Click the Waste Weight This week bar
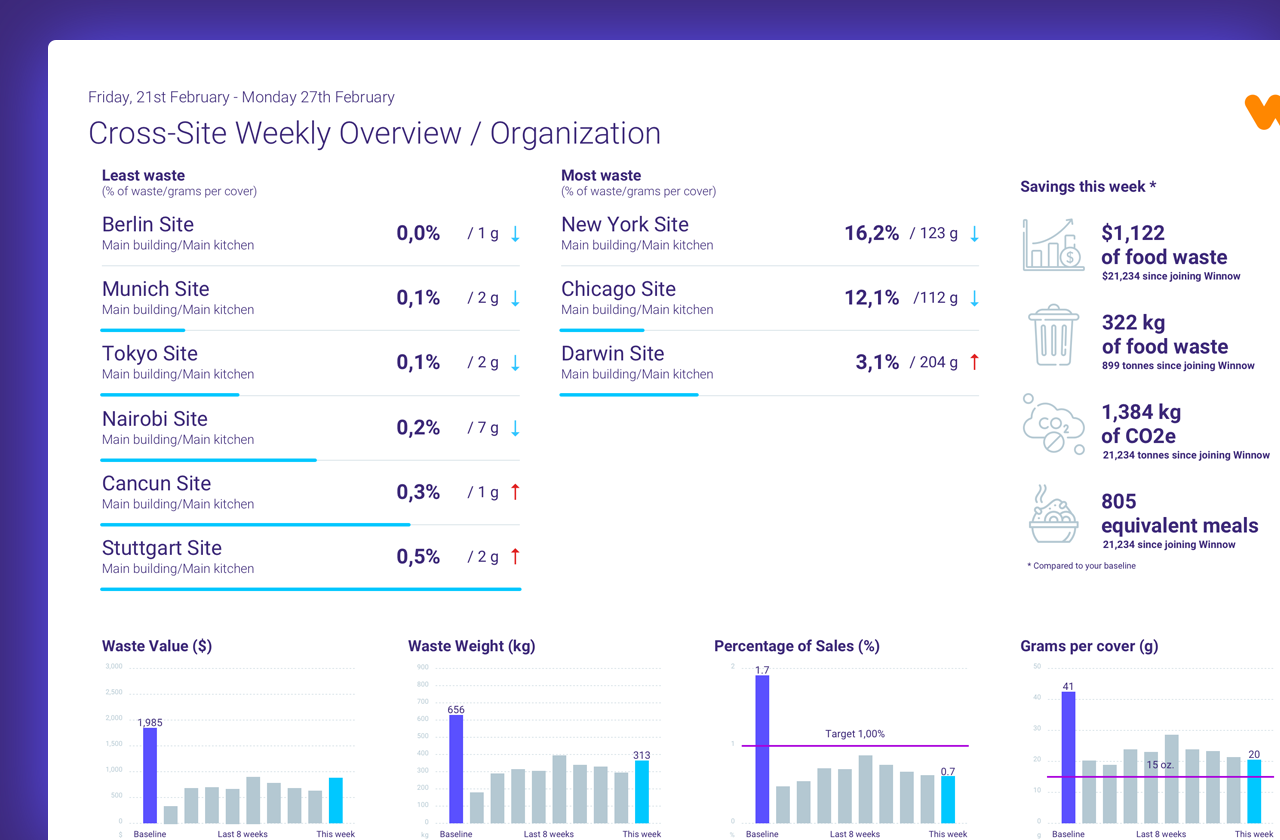Image resolution: width=1280 pixels, height=840 pixels. 641,791
